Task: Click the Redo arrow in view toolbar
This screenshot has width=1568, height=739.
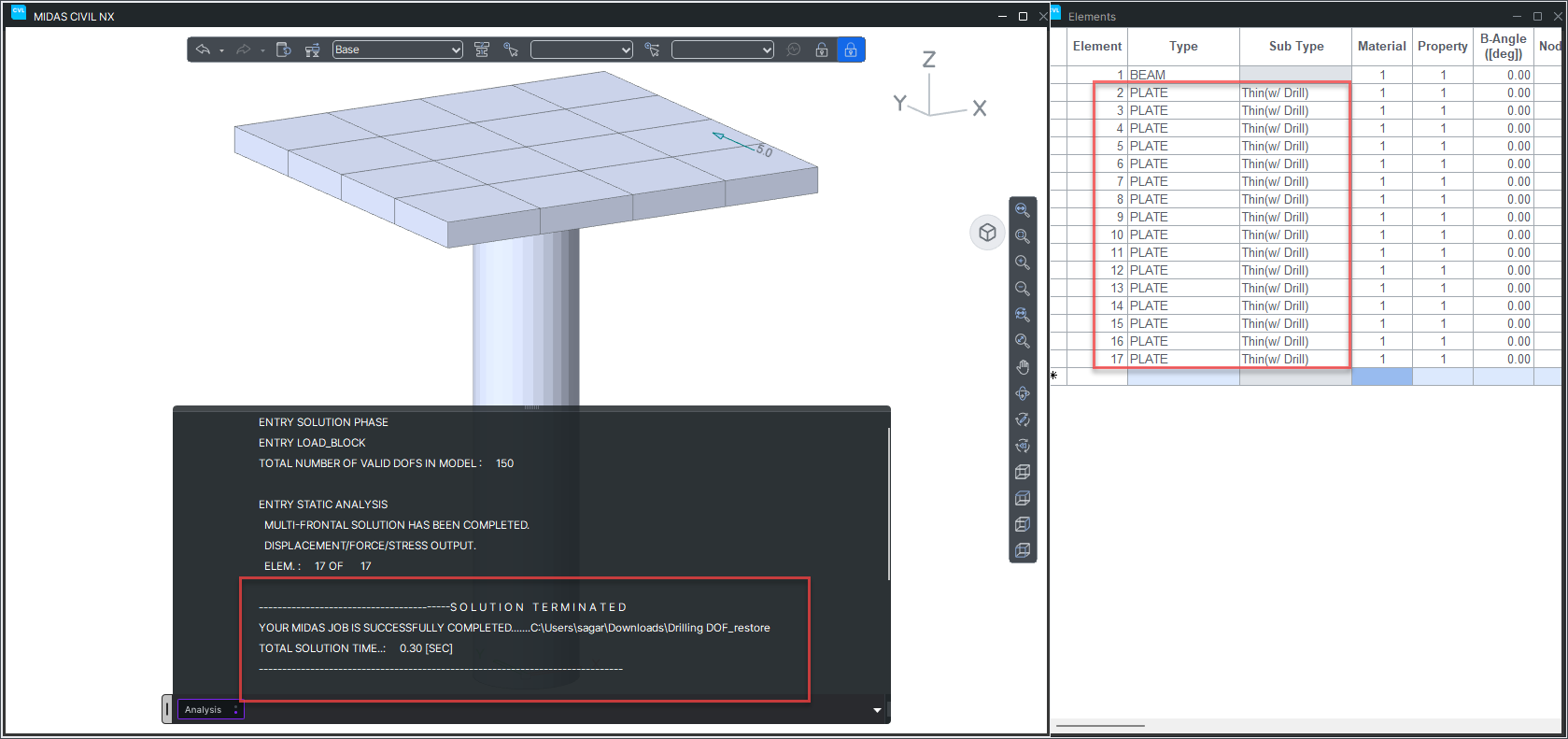Action: click(x=243, y=50)
